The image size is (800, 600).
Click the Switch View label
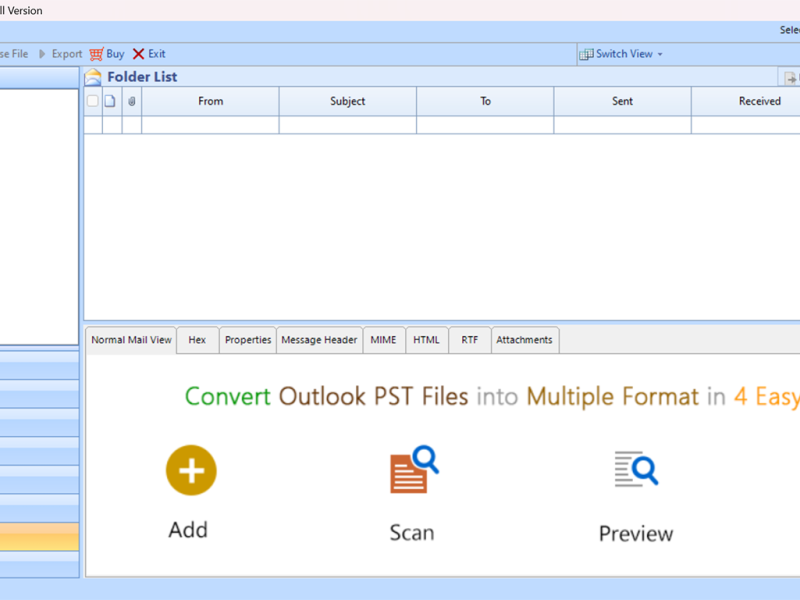click(624, 54)
